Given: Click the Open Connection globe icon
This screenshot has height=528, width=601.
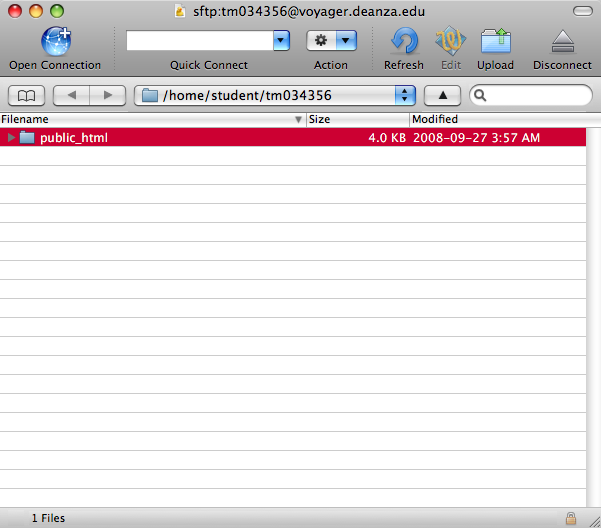Looking at the screenshot, I should click(x=56, y=41).
